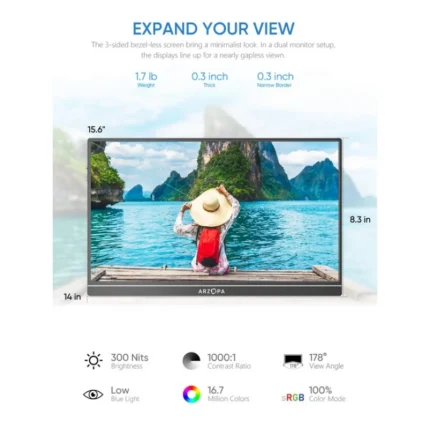This screenshot has height=430, width=430.
Task: Click the 14 in width label
Action: [72, 296]
